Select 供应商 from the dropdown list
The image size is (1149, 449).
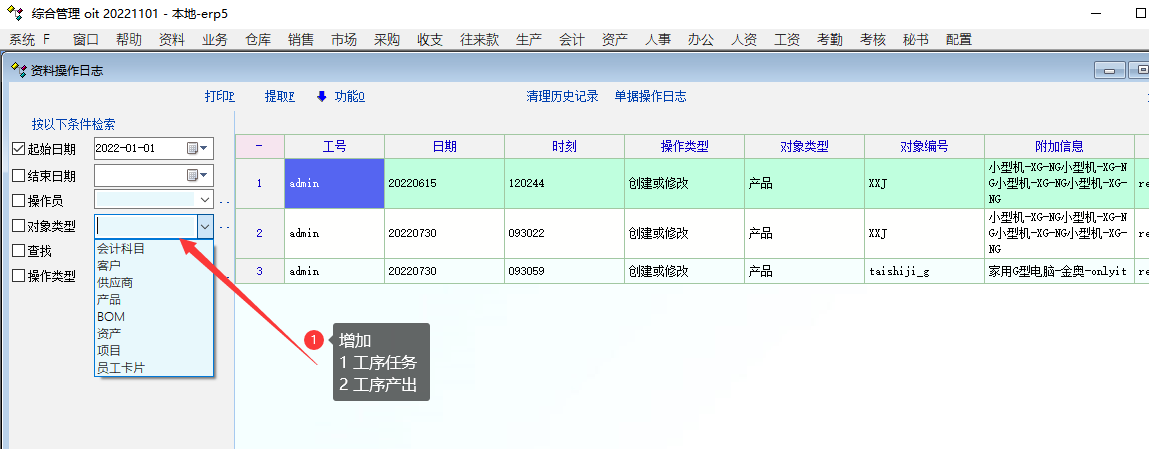coord(115,283)
